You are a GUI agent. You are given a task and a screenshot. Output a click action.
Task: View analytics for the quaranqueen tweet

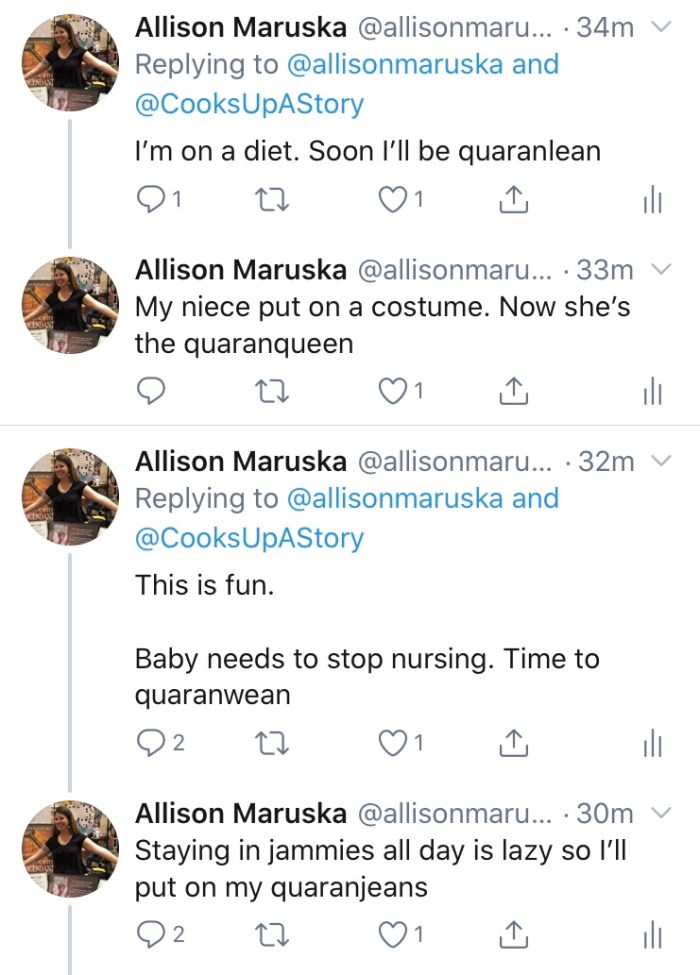(651, 392)
